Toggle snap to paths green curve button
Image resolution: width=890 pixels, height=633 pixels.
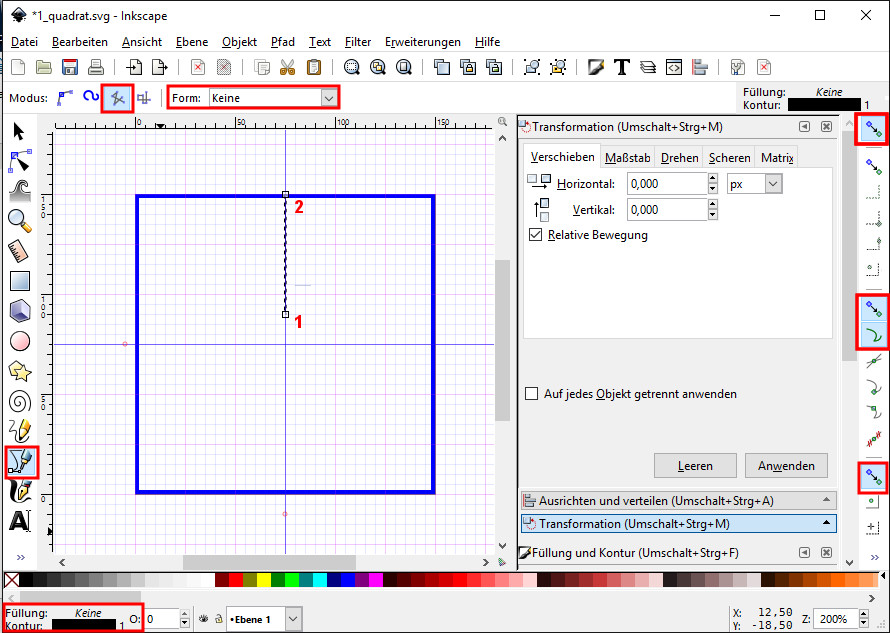(x=874, y=335)
